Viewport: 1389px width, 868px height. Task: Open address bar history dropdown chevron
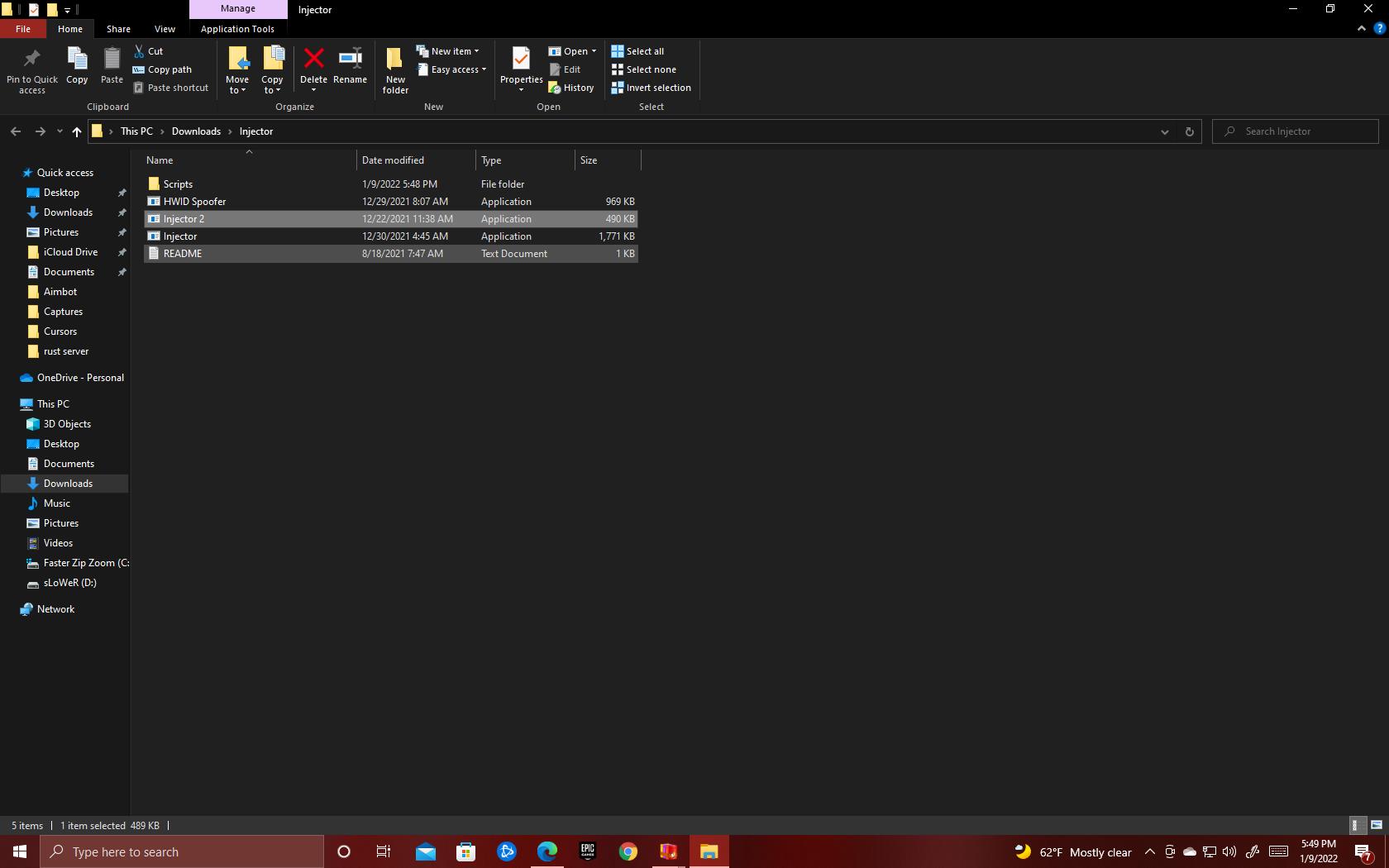[1164, 131]
